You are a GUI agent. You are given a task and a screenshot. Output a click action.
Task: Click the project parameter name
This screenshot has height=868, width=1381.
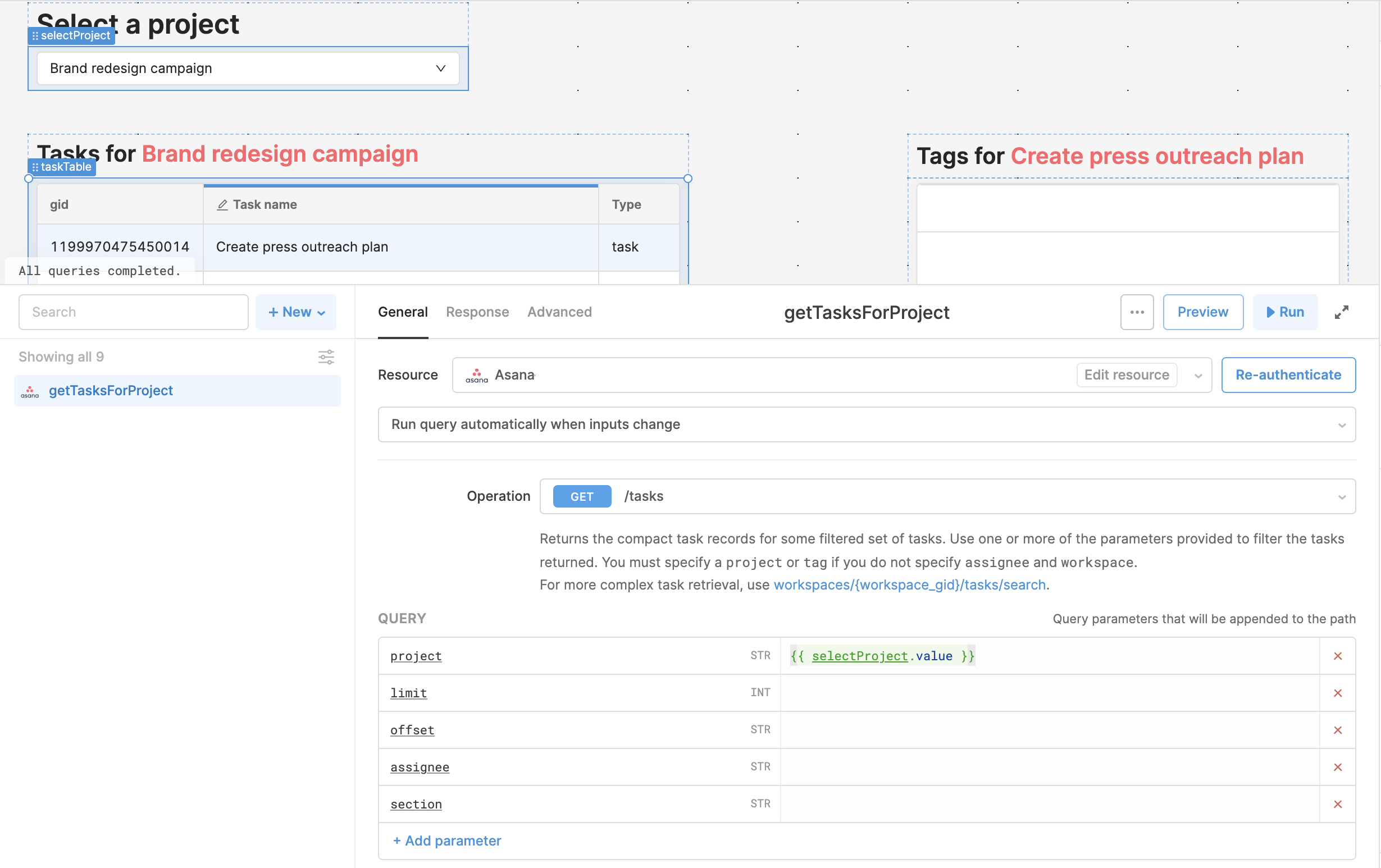tap(416, 656)
